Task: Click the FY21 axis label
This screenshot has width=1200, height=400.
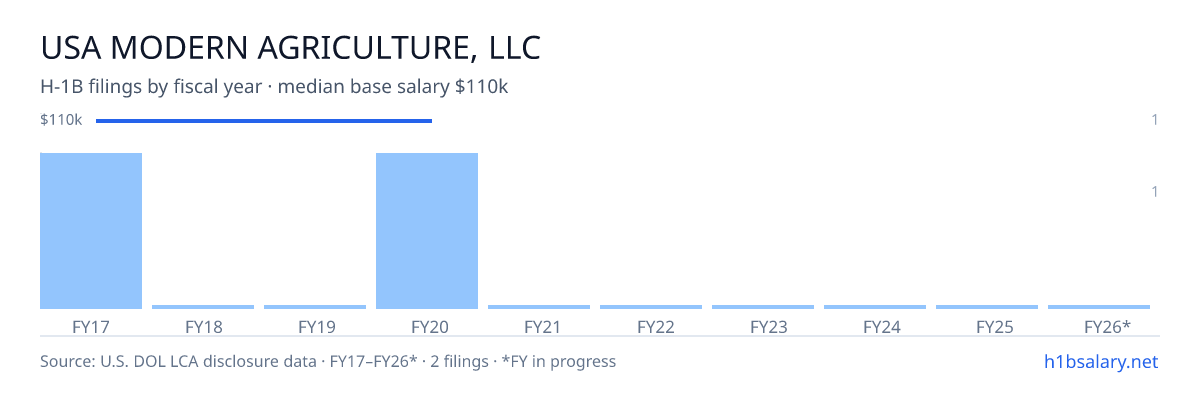Action: 539,327
